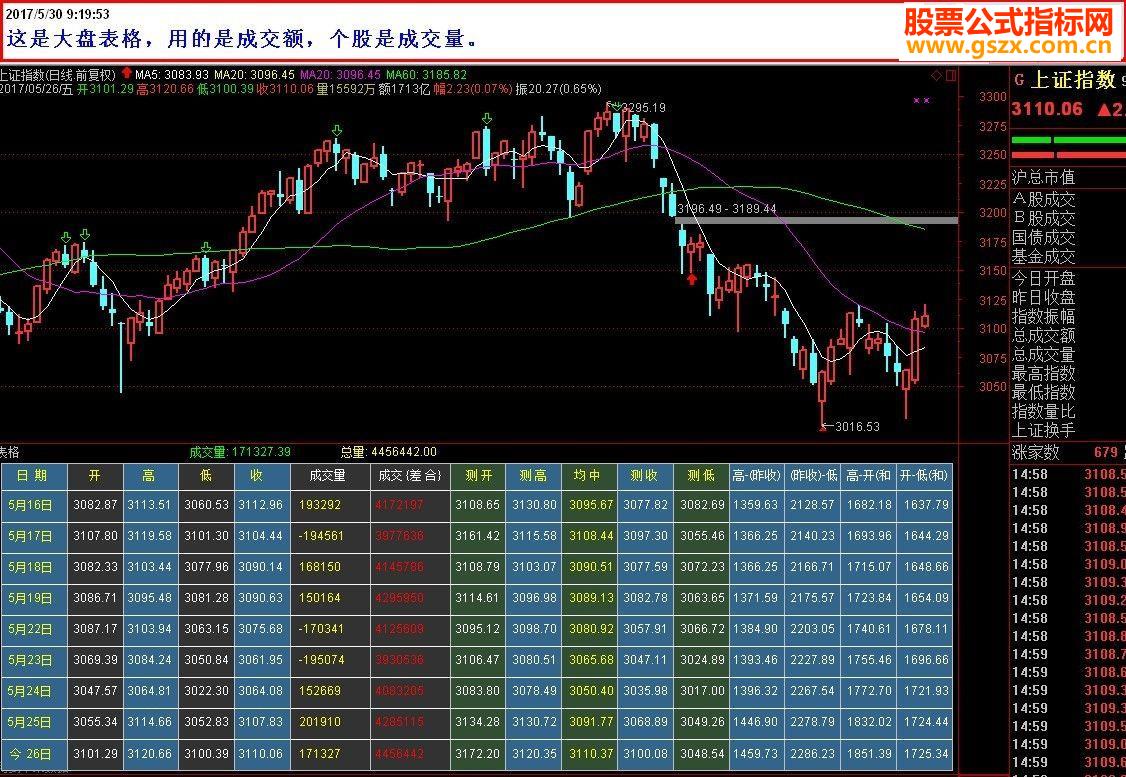
Task: Click the 3250 price axis label
Action: [x=993, y=155]
